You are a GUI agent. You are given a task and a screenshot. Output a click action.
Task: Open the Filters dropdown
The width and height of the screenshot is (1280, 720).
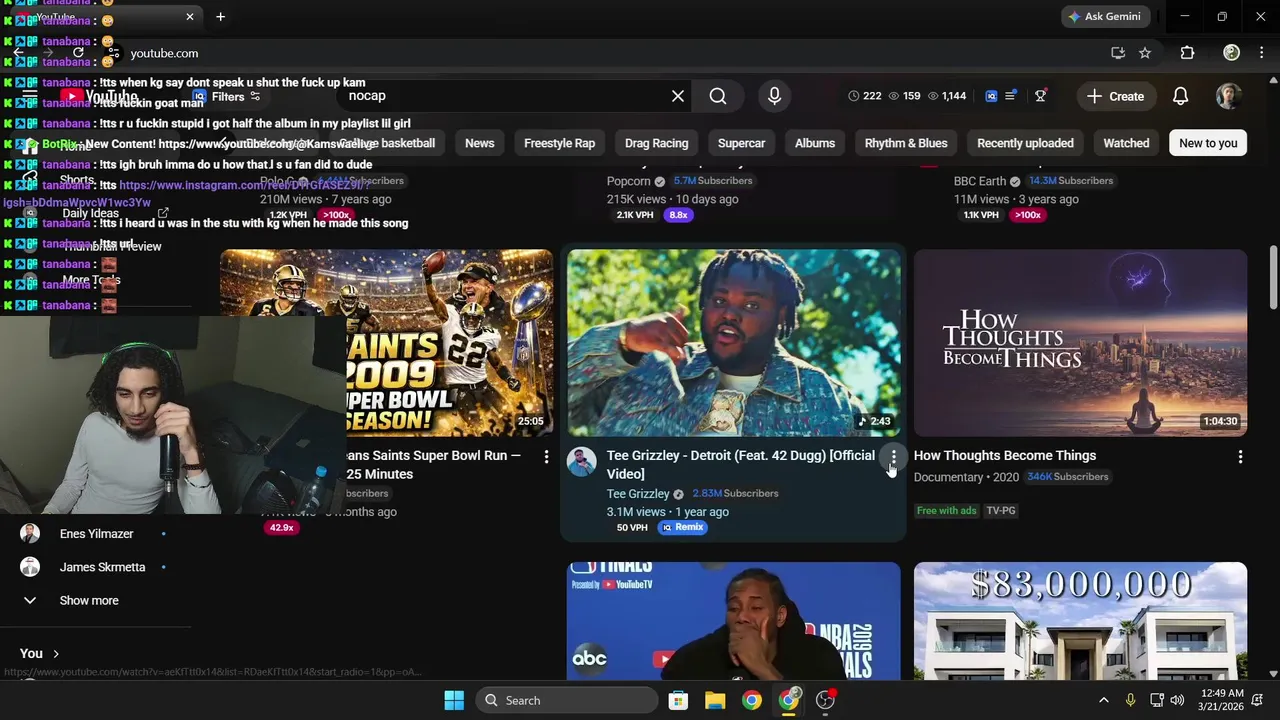[237, 97]
